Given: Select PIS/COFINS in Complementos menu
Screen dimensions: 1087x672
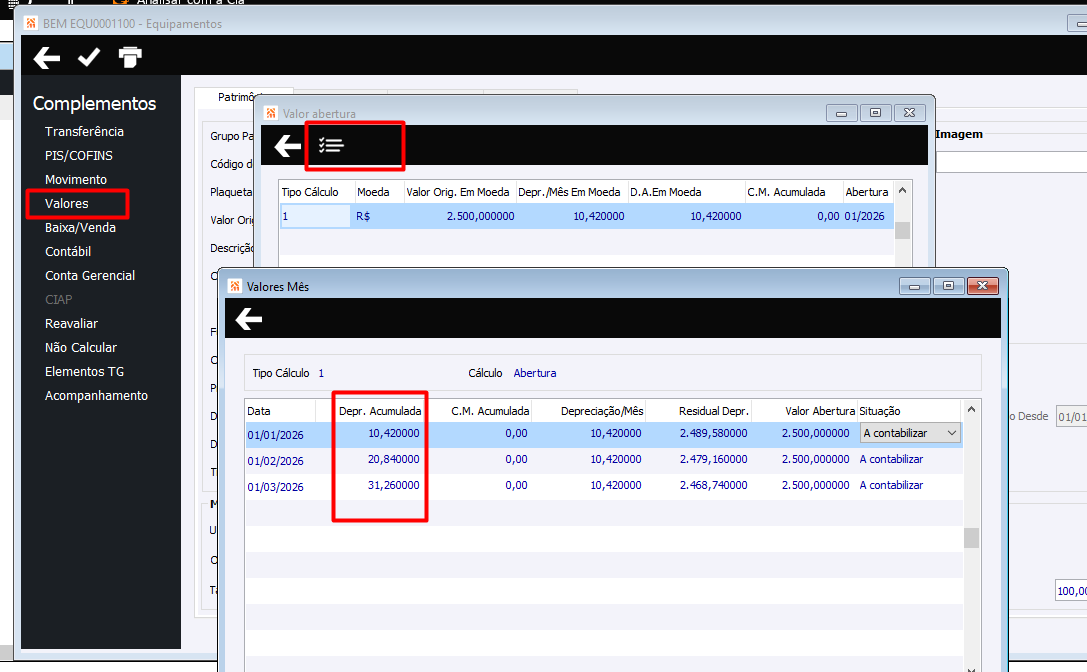Looking at the screenshot, I should (x=78, y=155).
